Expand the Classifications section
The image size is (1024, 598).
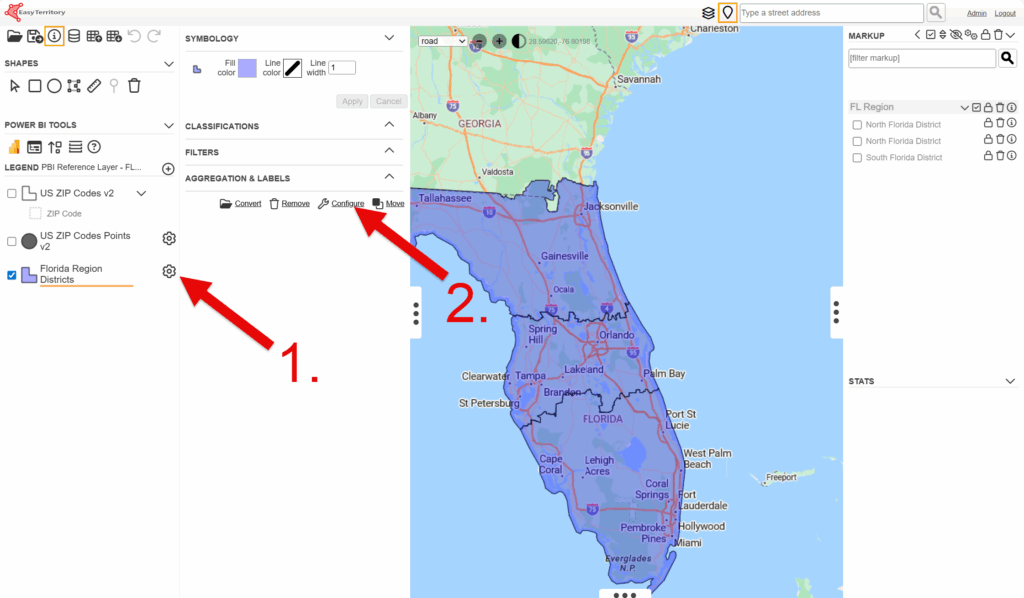390,126
